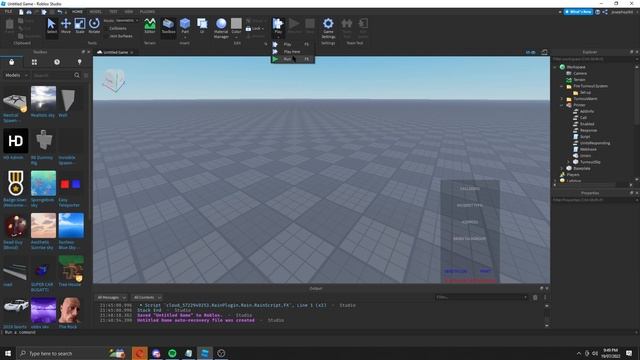Insert the HD Admin model thumbnail
The width and height of the screenshot is (640, 360).
click(16, 141)
